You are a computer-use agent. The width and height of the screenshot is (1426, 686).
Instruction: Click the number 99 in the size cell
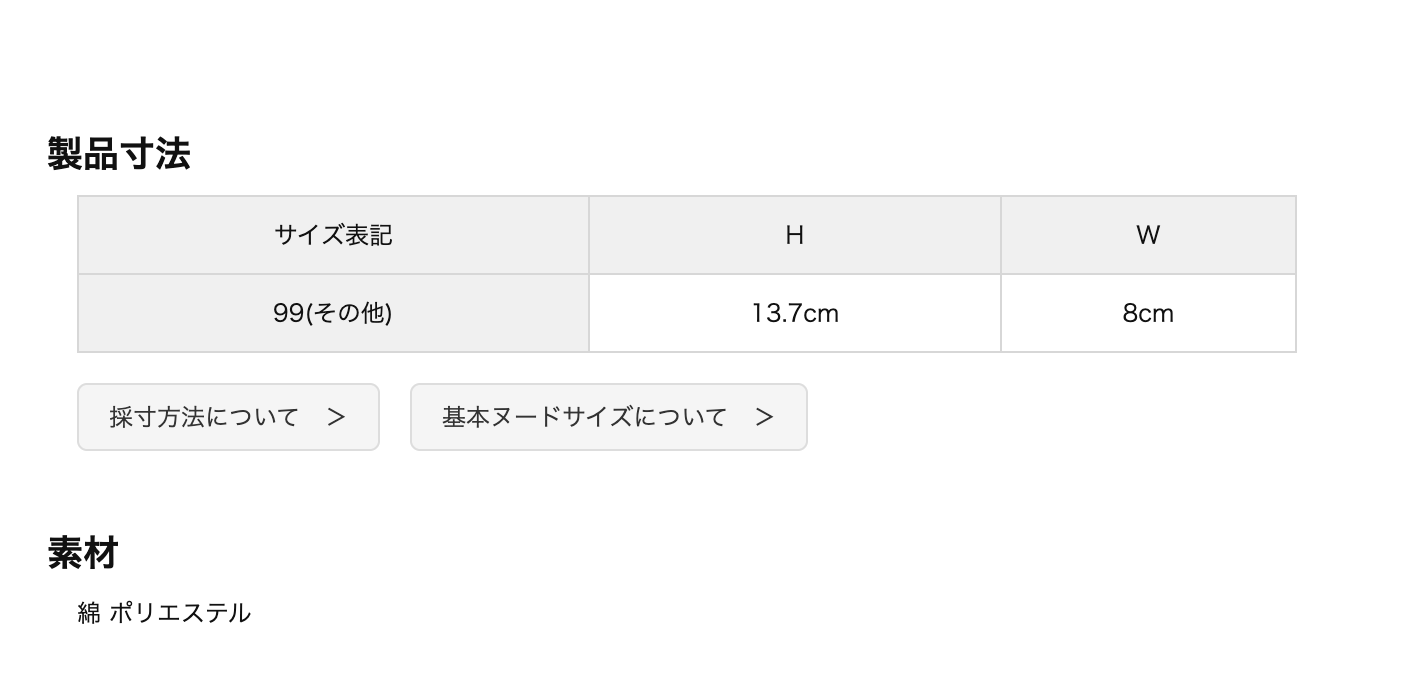point(288,313)
